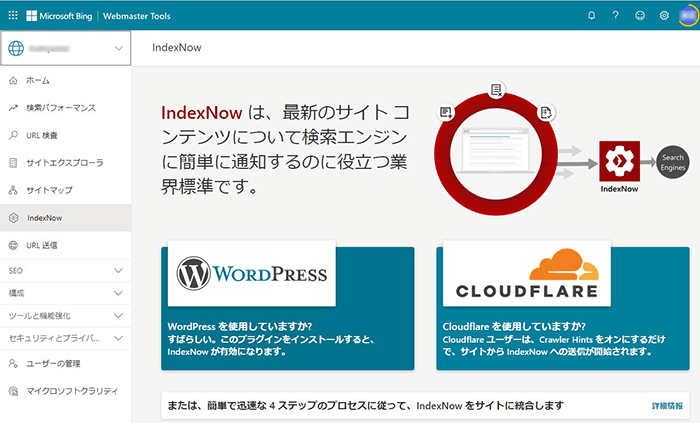Click the site explorer document icon
Screen dimensions: 700x423
point(13,163)
